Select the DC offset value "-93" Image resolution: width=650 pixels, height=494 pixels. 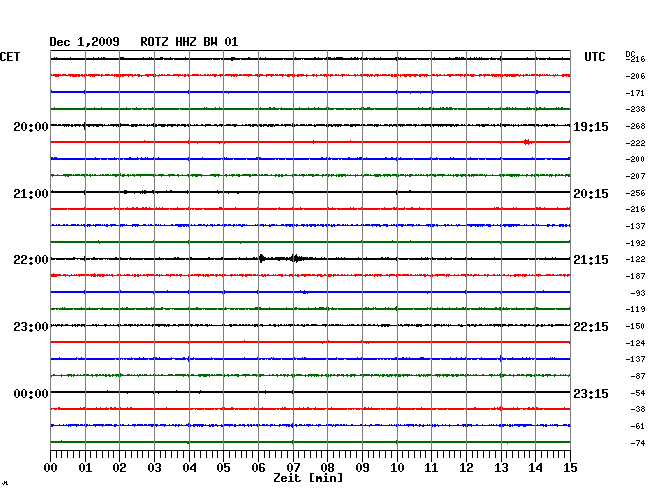638,293
